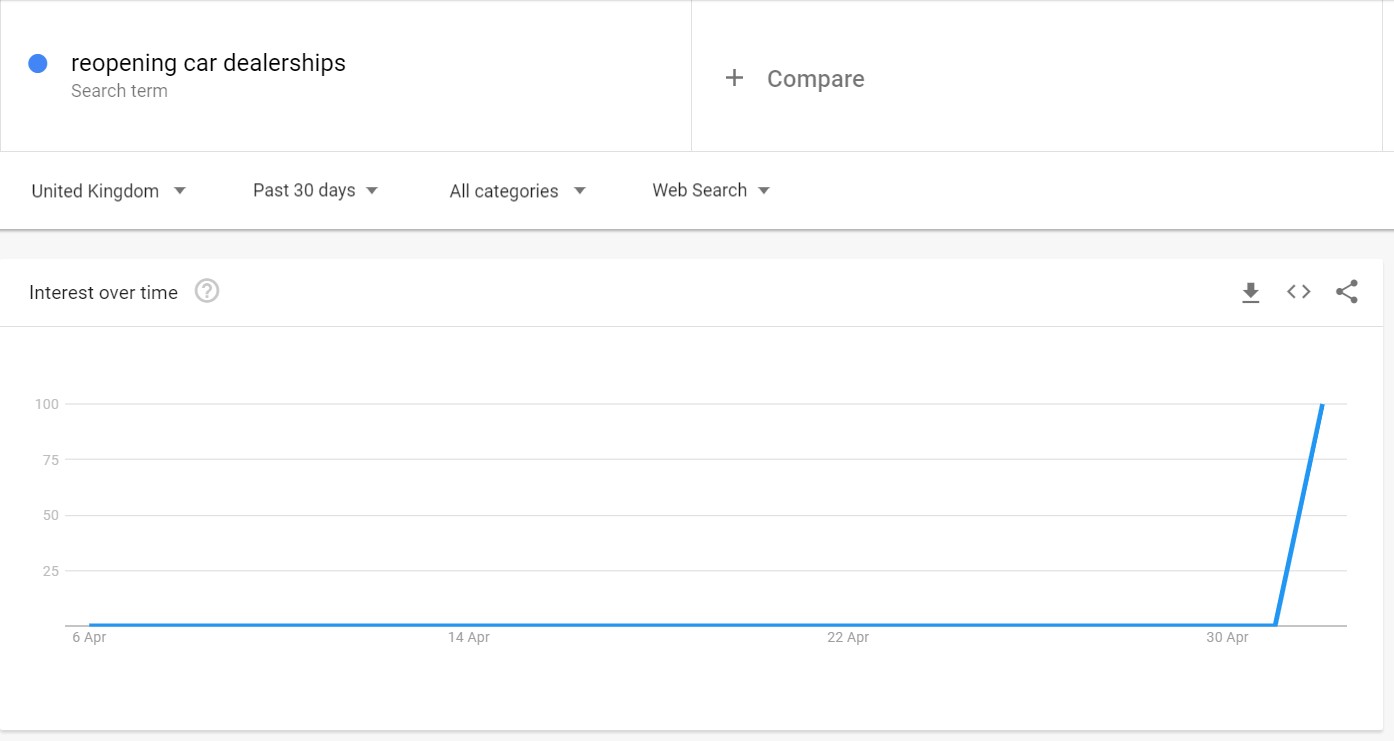Click the Search term label under the query

point(120,91)
